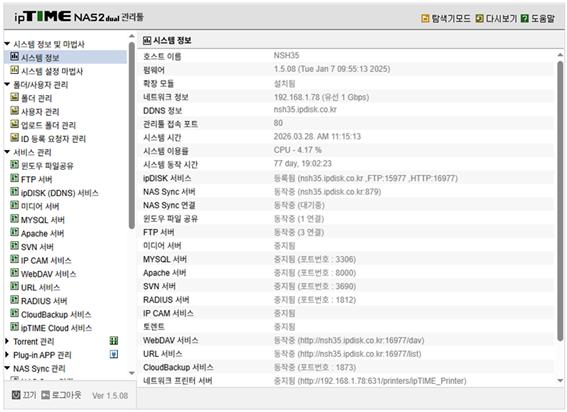Click the info panel scrollbar thumb

coord(560,201)
